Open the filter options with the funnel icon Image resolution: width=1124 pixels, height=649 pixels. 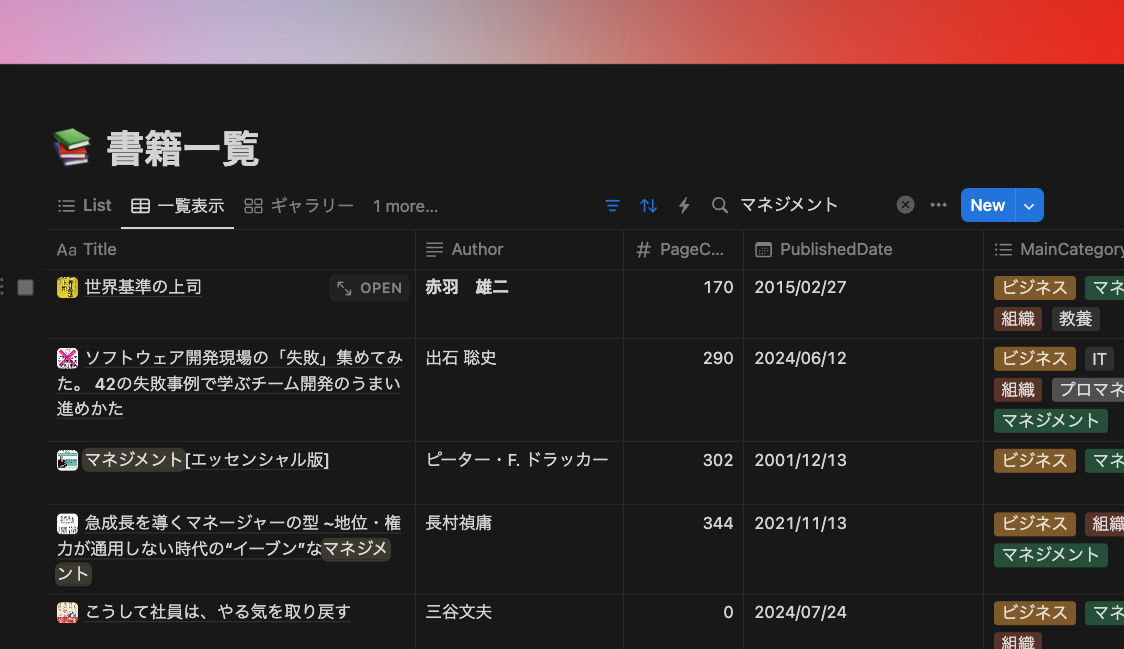tap(612, 205)
